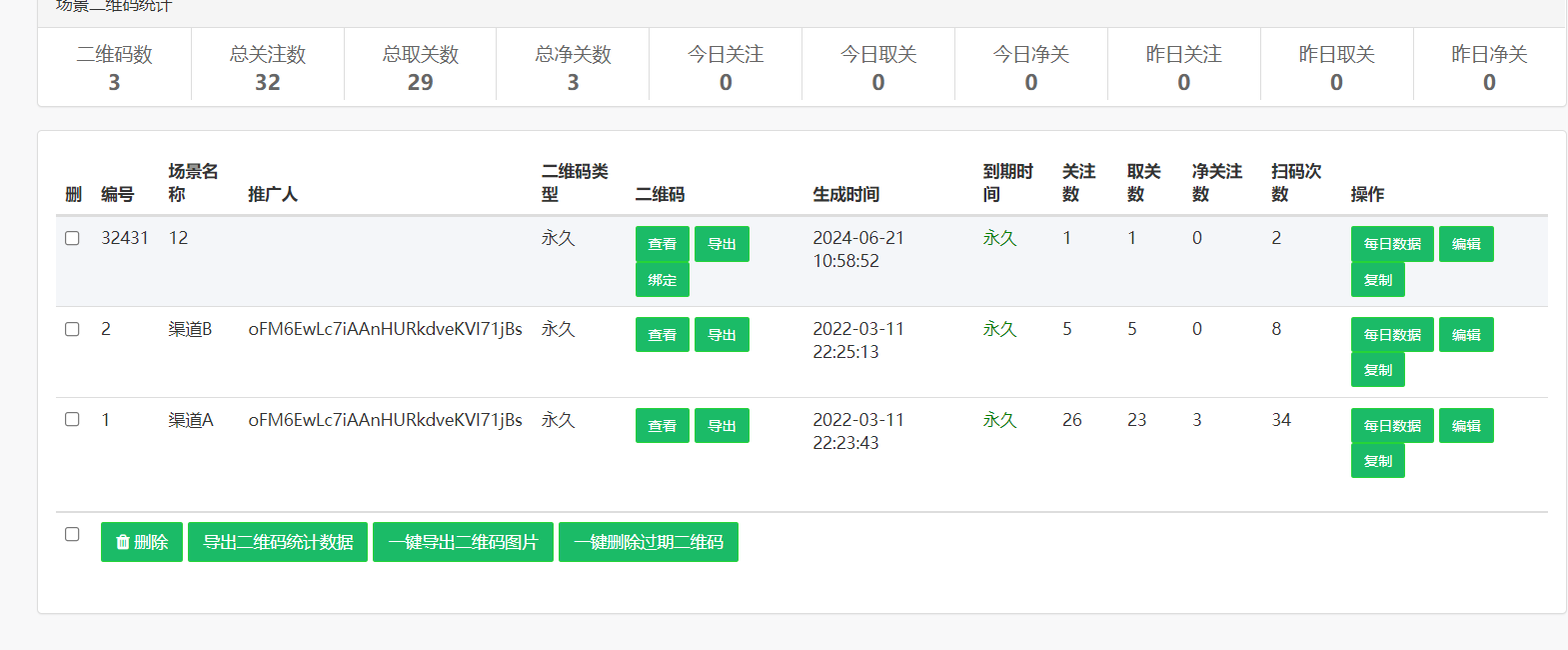This screenshot has width=1568, height=650.
Task: Export (导出) the 渠道A QR code
Action: pyautogui.click(x=722, y=426)
